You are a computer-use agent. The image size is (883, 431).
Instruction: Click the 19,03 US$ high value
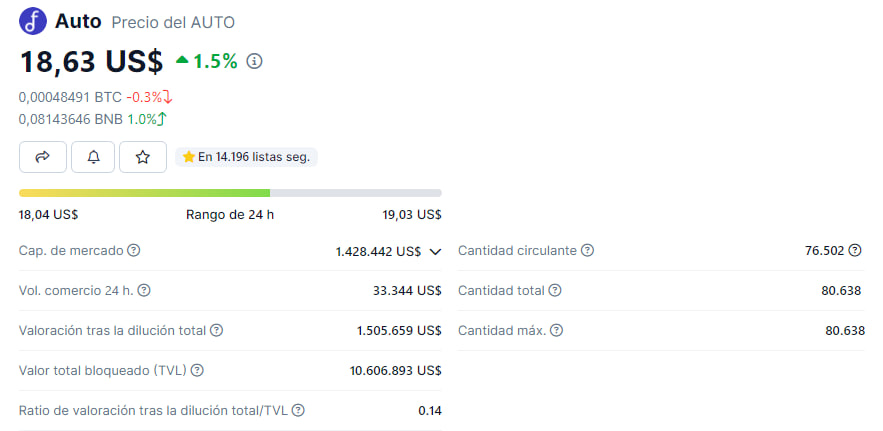(412, 215)
